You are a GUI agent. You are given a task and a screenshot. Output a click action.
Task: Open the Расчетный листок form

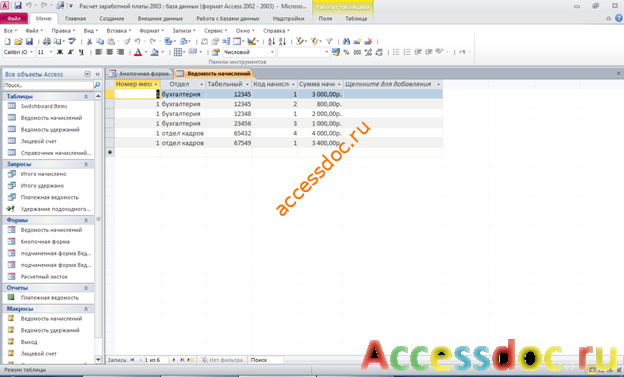44,277
